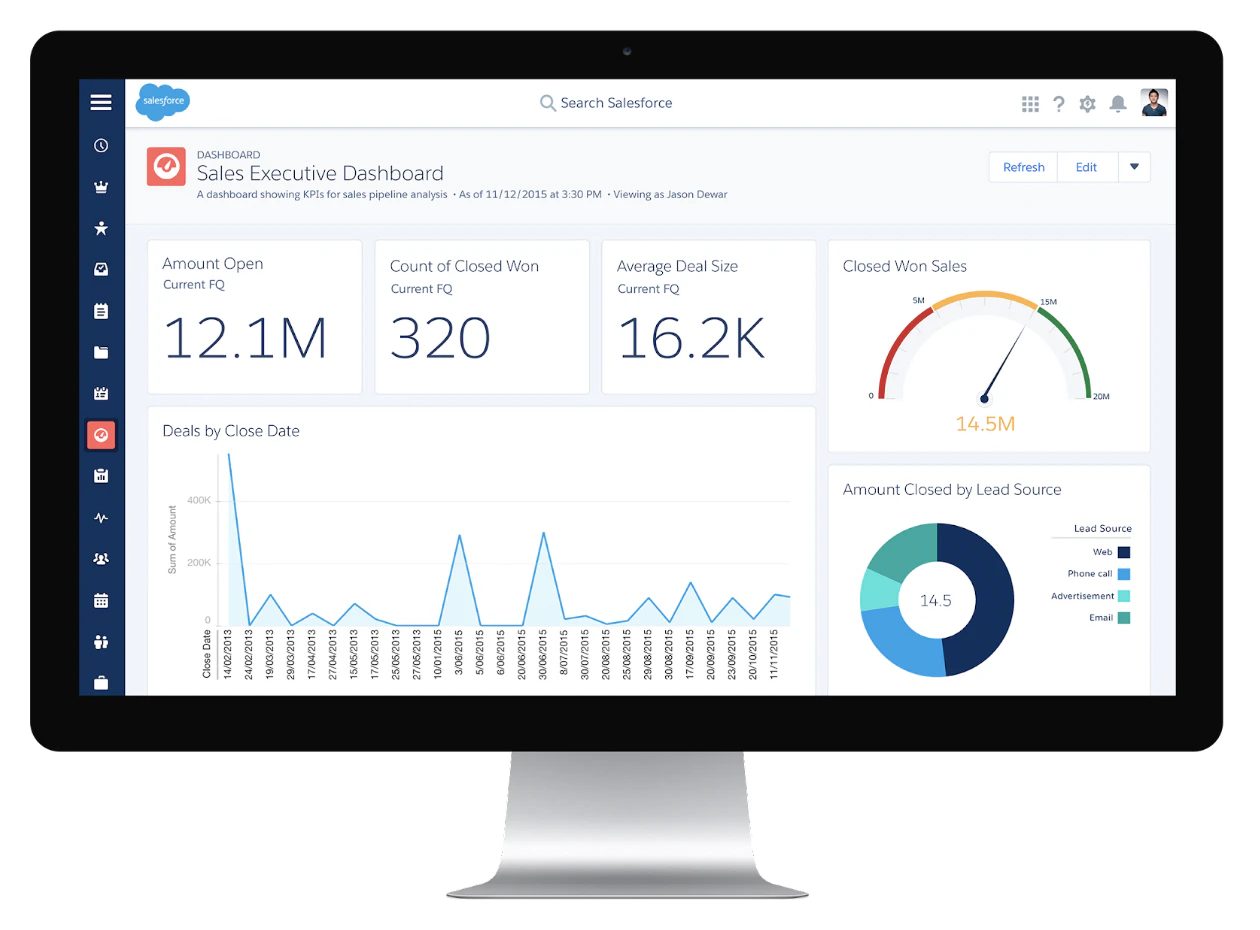Open the hamburger navigation menu
1260x930 pixels.
[101, 102]
